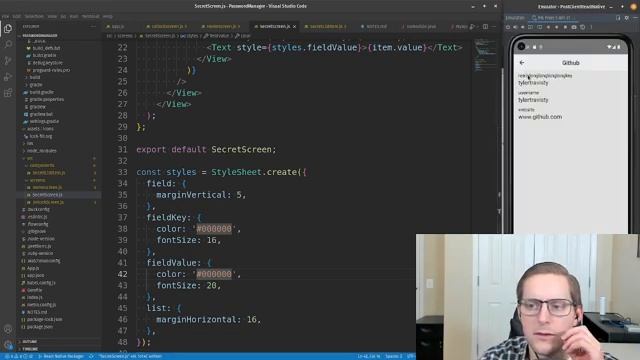
Task: Open proguard-rules.pro file
Action: [51, 70]
